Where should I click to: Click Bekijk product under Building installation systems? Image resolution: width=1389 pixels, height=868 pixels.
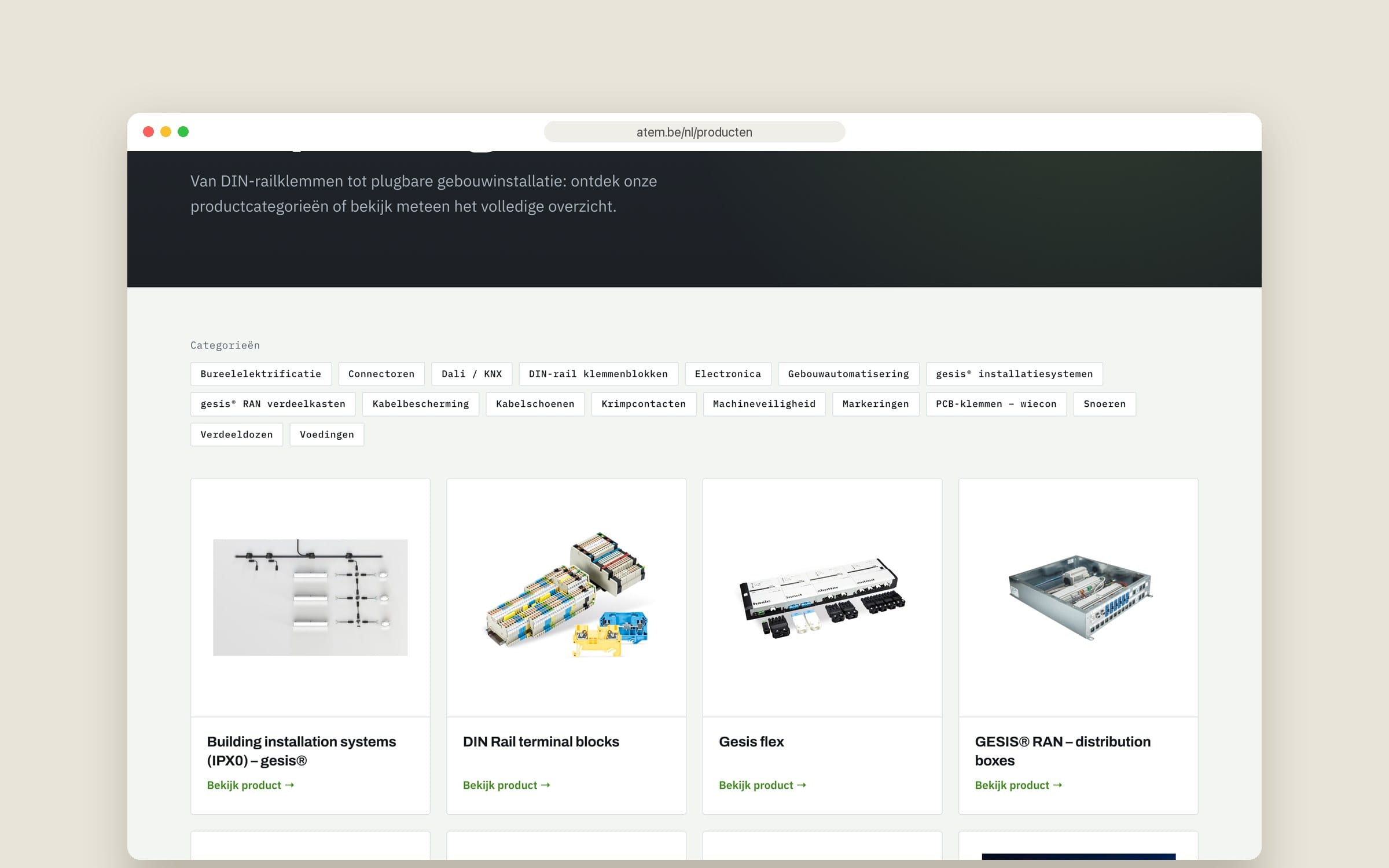(x=251, y=785)
